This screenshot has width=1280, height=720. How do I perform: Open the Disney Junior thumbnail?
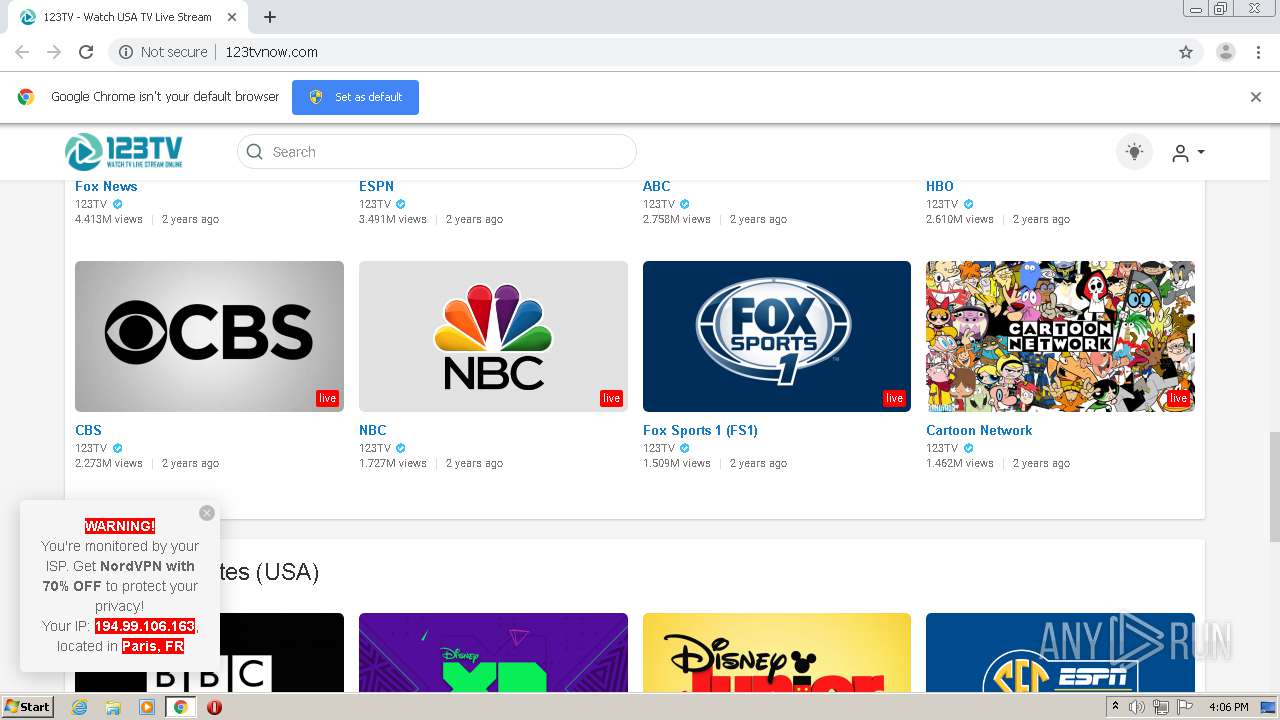pyautogui.click(x=777, y=652)
